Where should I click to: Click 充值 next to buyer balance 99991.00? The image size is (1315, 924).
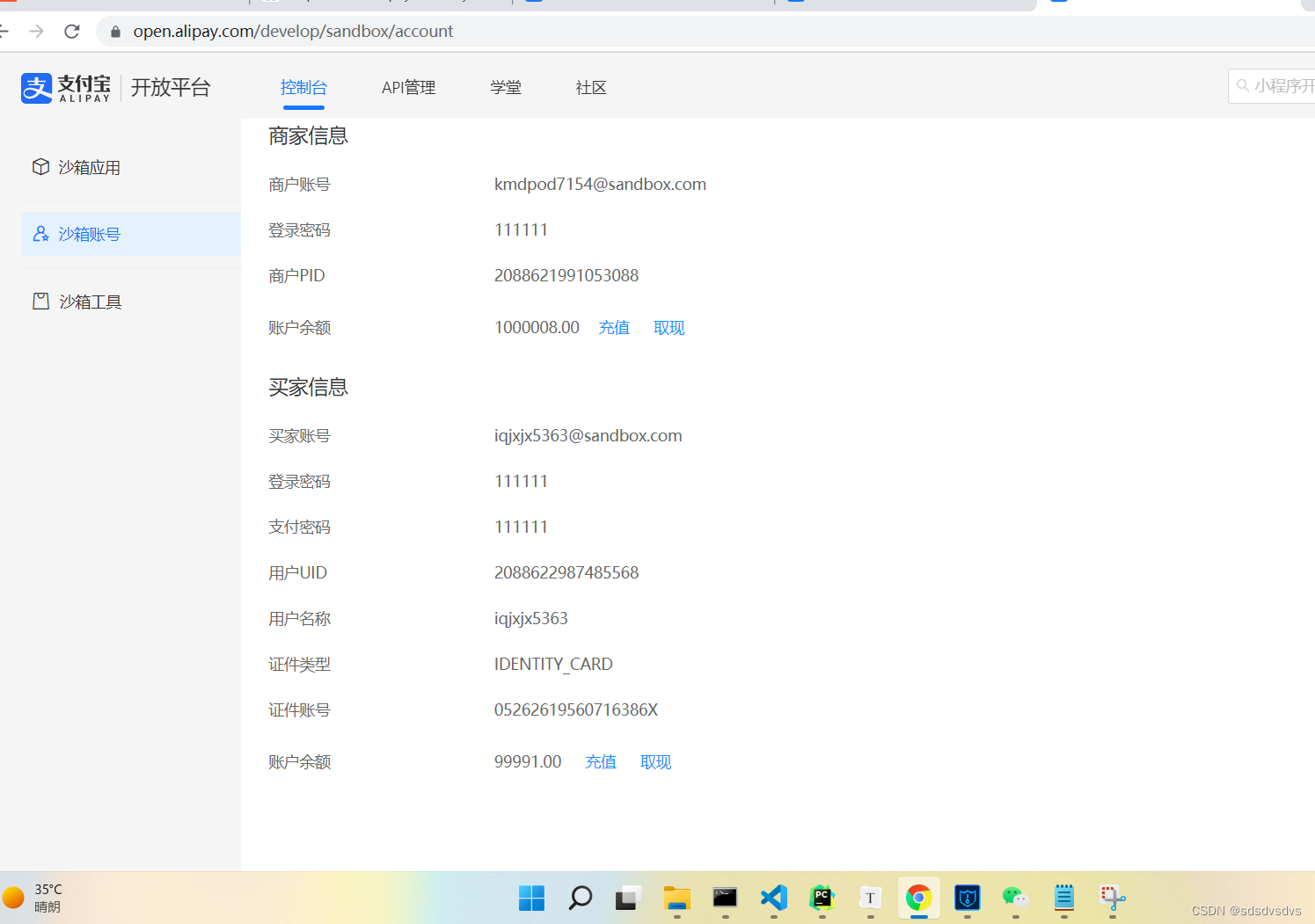(x=601, y=762)
